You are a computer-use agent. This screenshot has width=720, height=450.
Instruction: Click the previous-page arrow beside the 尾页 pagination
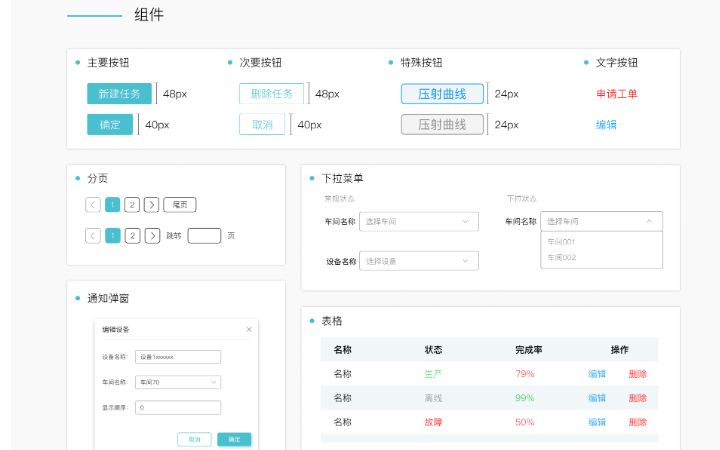[93, 205]
